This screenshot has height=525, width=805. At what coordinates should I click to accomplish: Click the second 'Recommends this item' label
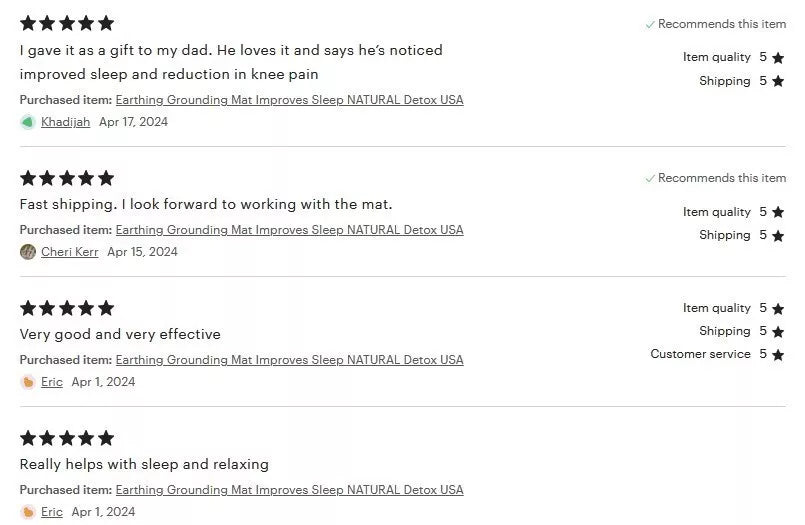[x=722, y=178]
